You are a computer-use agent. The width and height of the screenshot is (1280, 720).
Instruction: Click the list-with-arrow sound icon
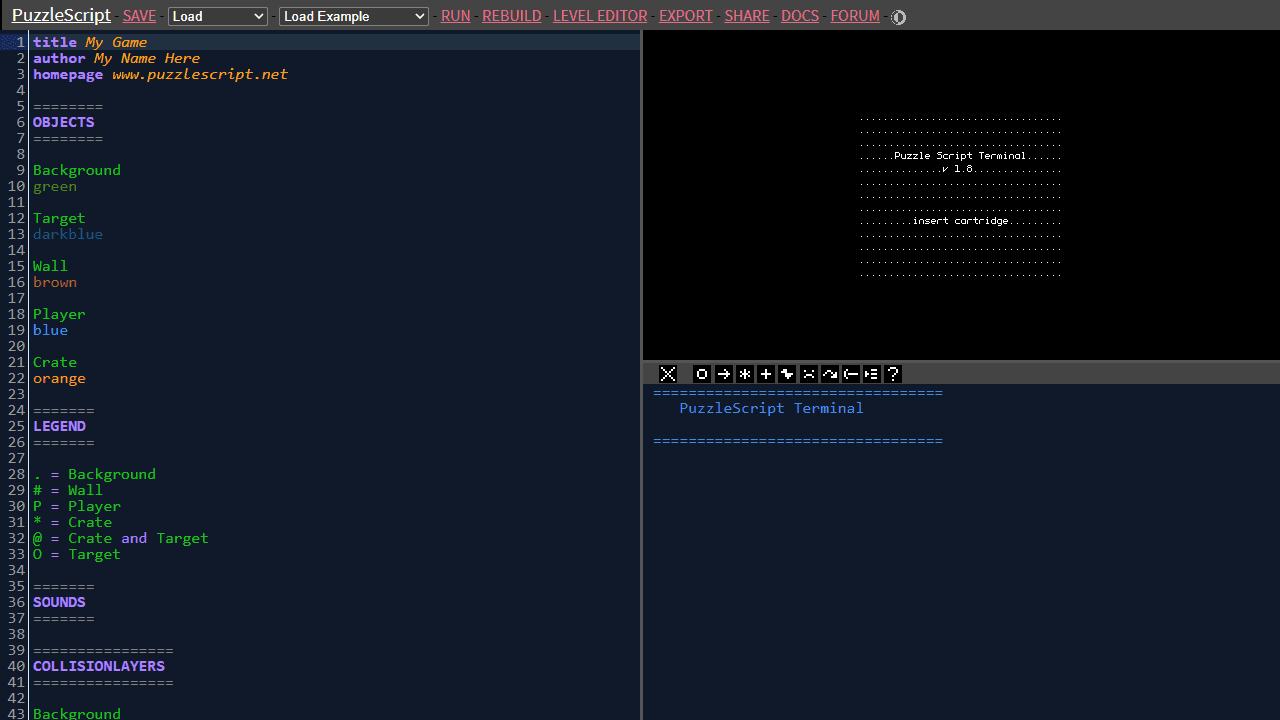click(872, 374)
